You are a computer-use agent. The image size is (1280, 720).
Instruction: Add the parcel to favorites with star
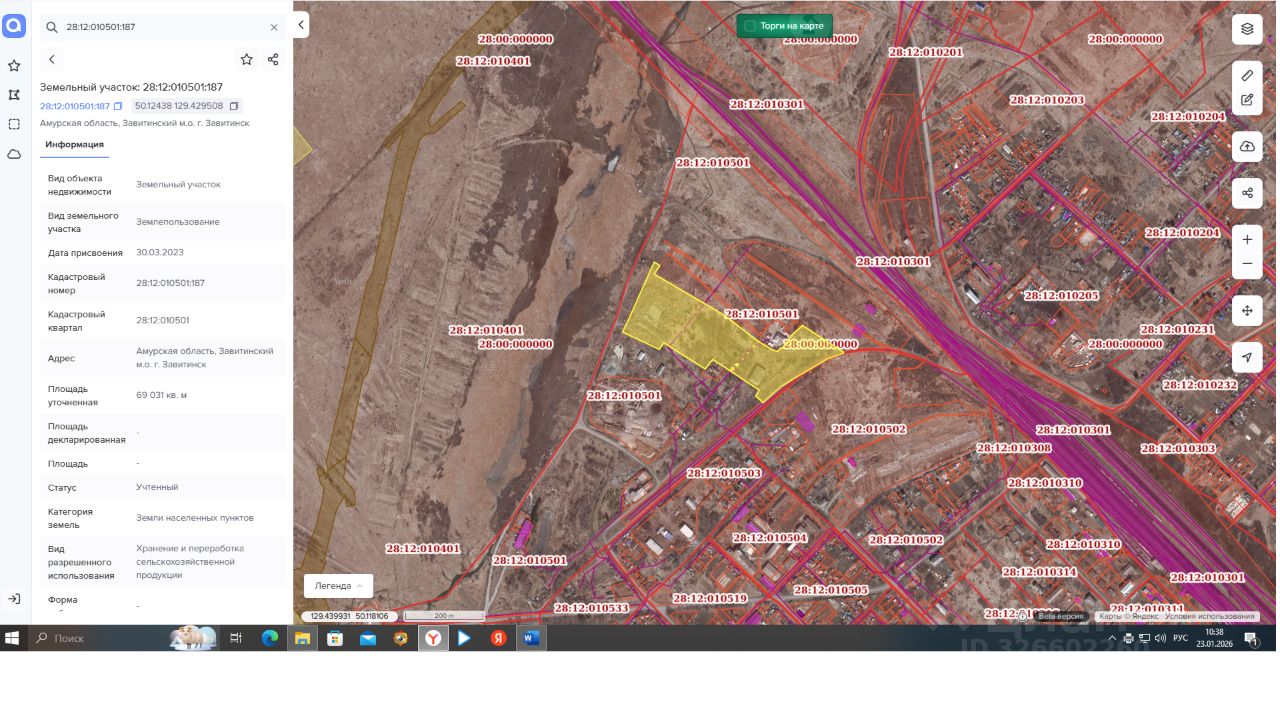coord(247,60)
